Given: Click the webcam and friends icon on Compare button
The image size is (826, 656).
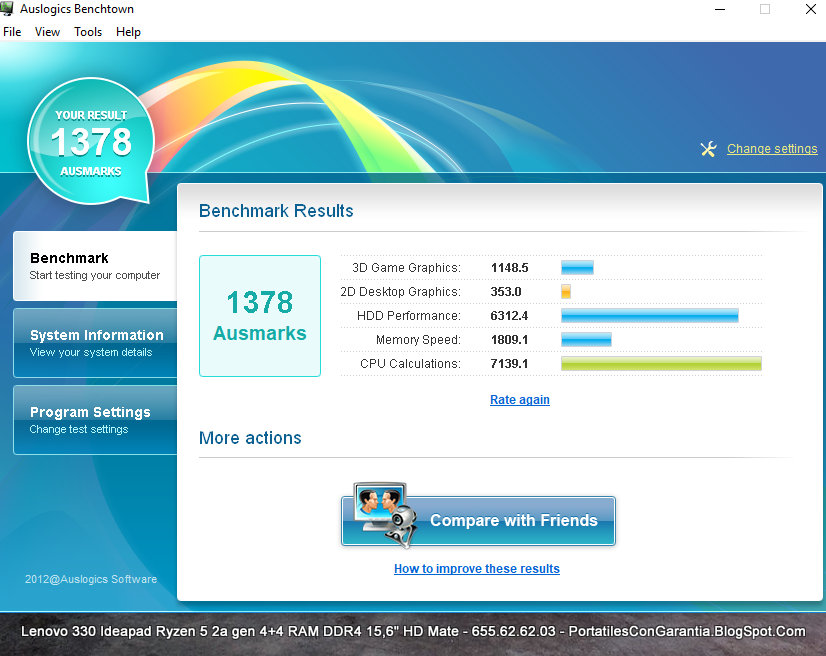Looking at the screenshot, I should (x=387, y=514).
